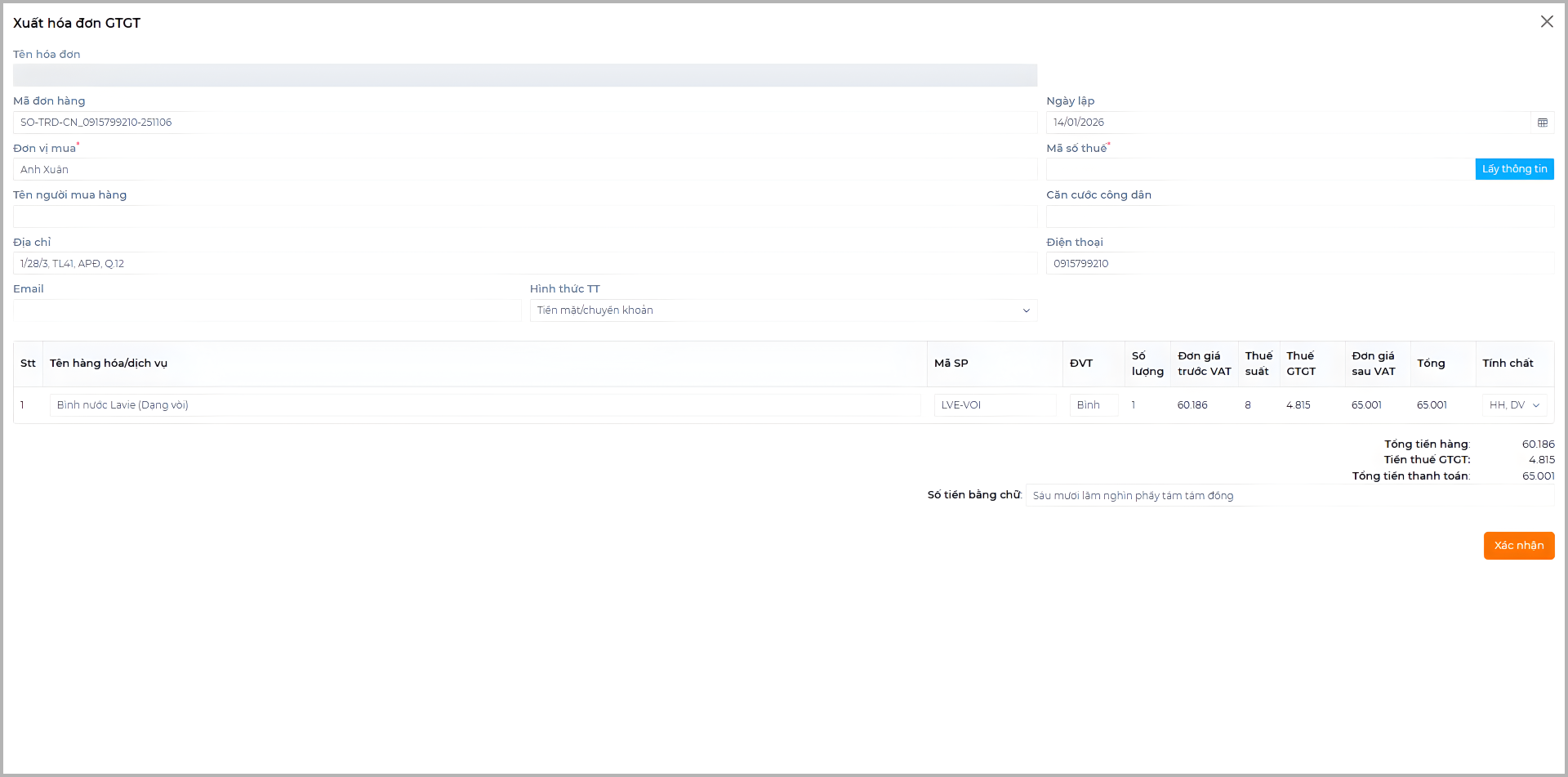Select the Mã số thuế input
This screenshot has width=1568, height=777.
pyautogui.click(x=1259, y=170)
